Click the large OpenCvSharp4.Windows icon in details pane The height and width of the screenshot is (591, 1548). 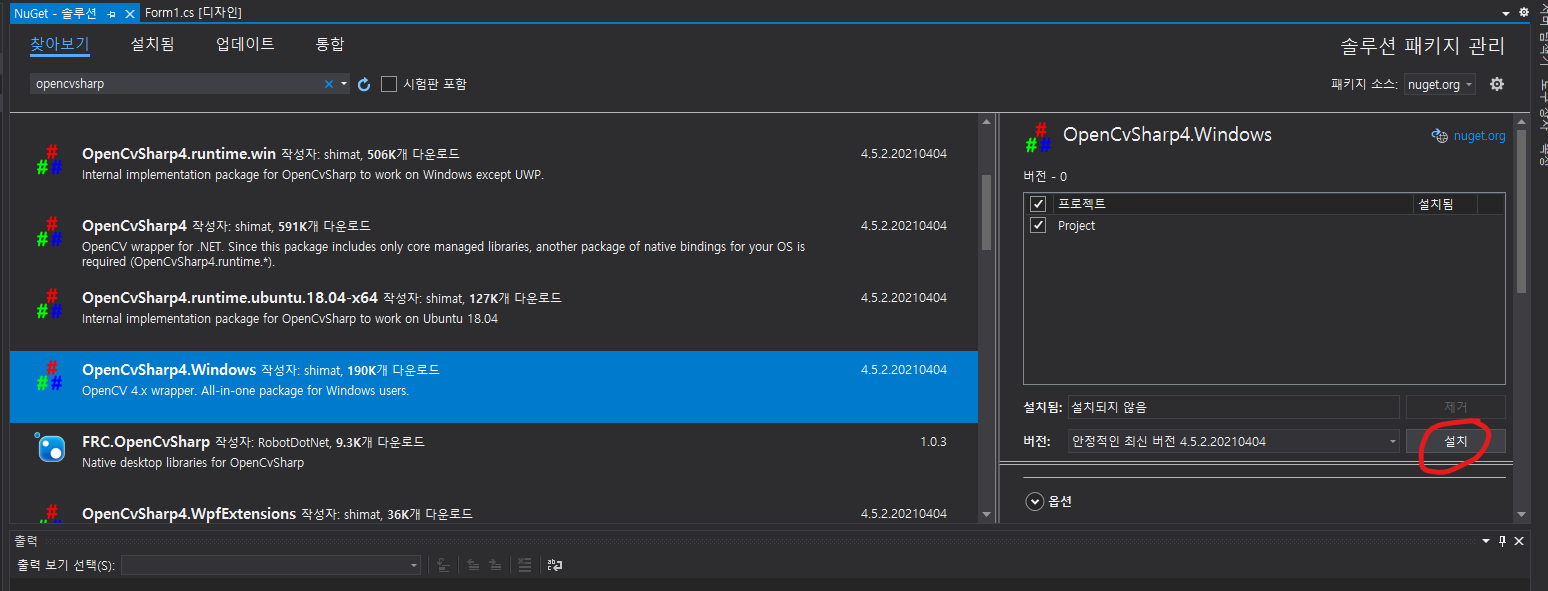pos(1037,138)
